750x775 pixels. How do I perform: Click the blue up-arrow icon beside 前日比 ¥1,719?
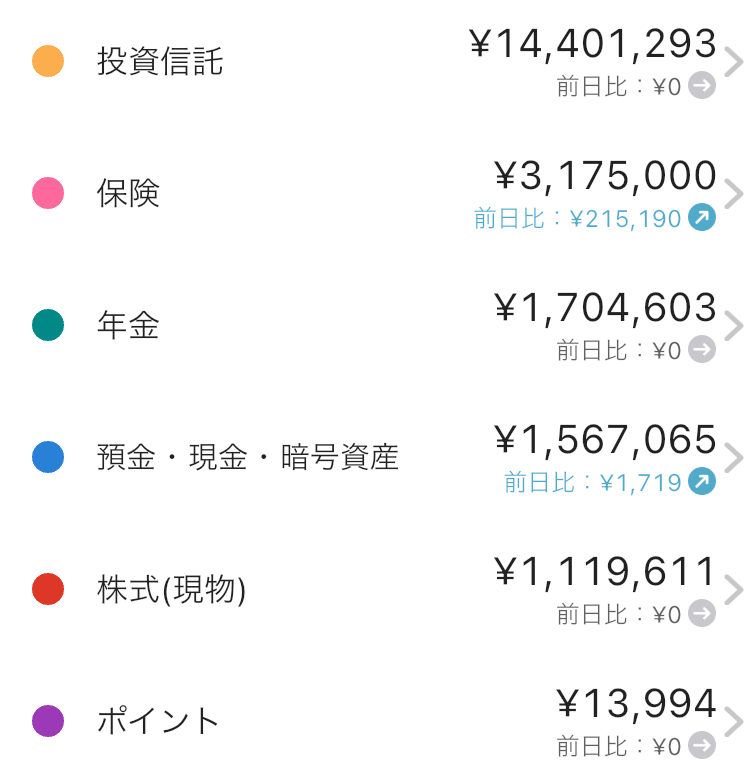point(702,481)
